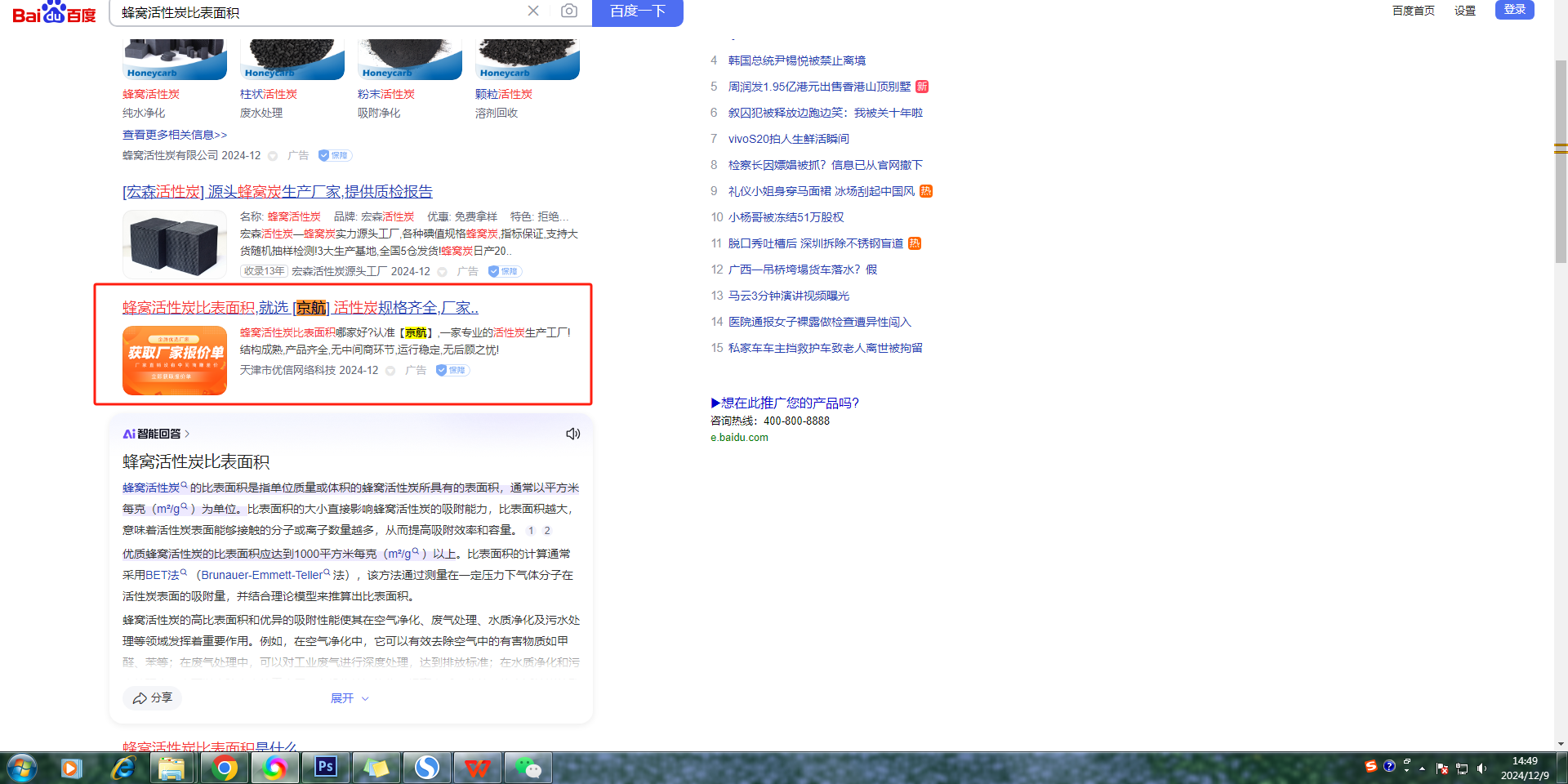Show hidden system tray icons
Viewport: 1568px width, 784px height.
click(x=1423, y=768)
